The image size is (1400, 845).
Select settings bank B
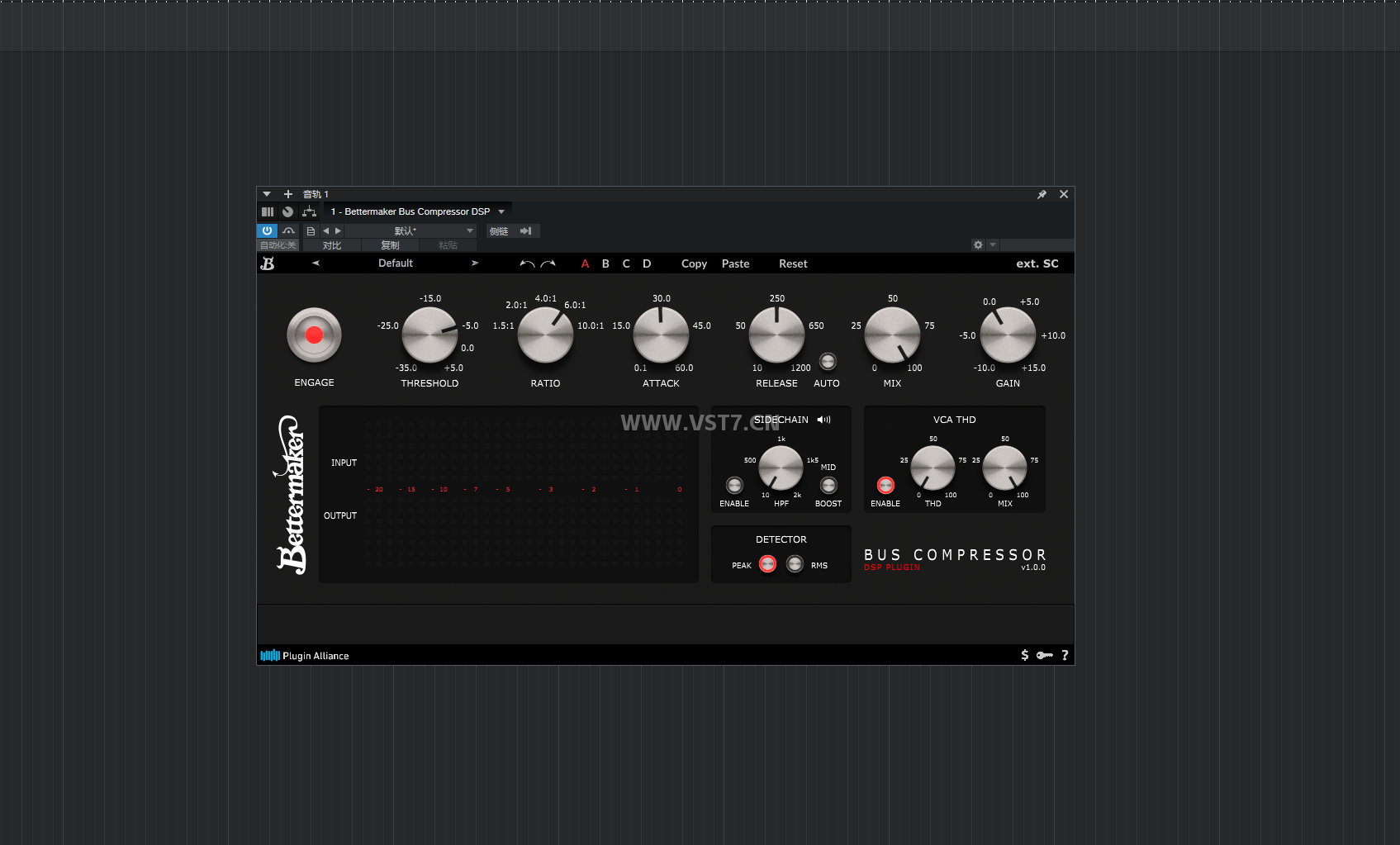click(605, 263)
